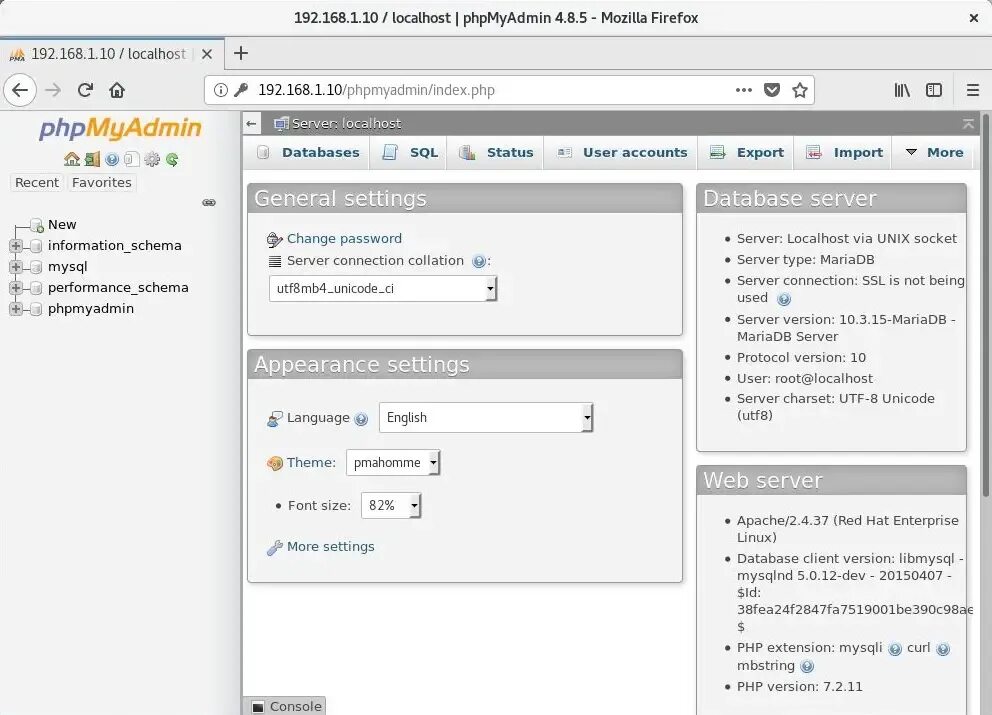Viewport: 992px width, 715px height.
Task: Go to the User accounts tab
Action: click(x=622, y=152)
